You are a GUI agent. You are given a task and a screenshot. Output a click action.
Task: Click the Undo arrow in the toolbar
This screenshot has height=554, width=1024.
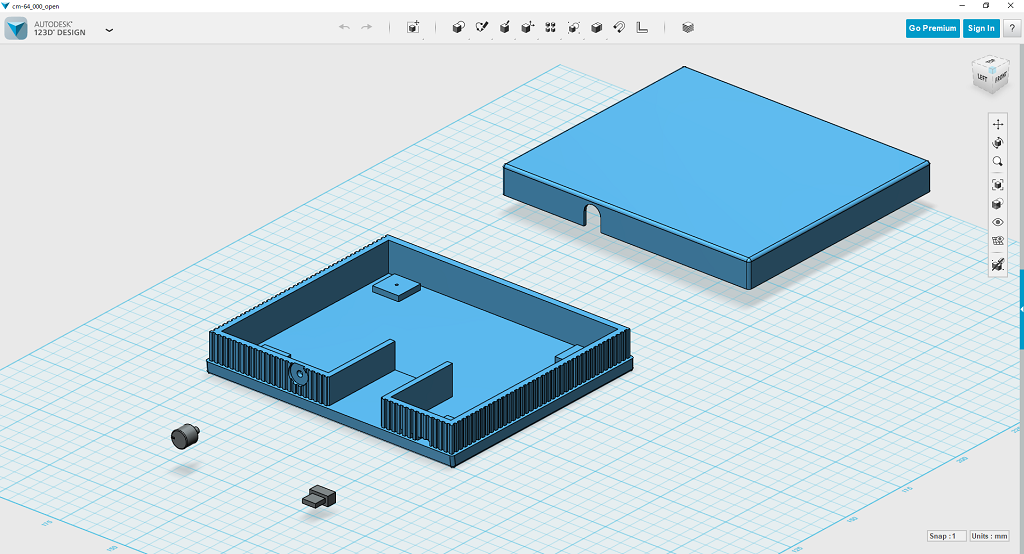(x=344, y=28)
